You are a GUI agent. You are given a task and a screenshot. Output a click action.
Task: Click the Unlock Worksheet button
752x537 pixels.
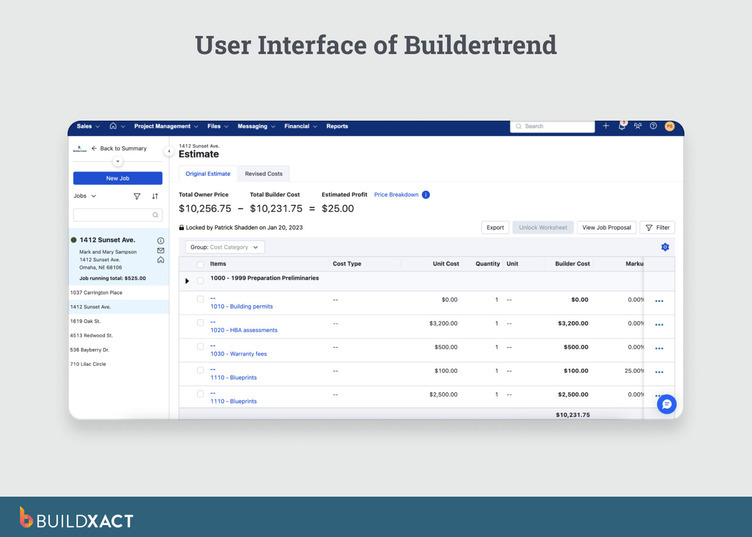pos(543,228)
